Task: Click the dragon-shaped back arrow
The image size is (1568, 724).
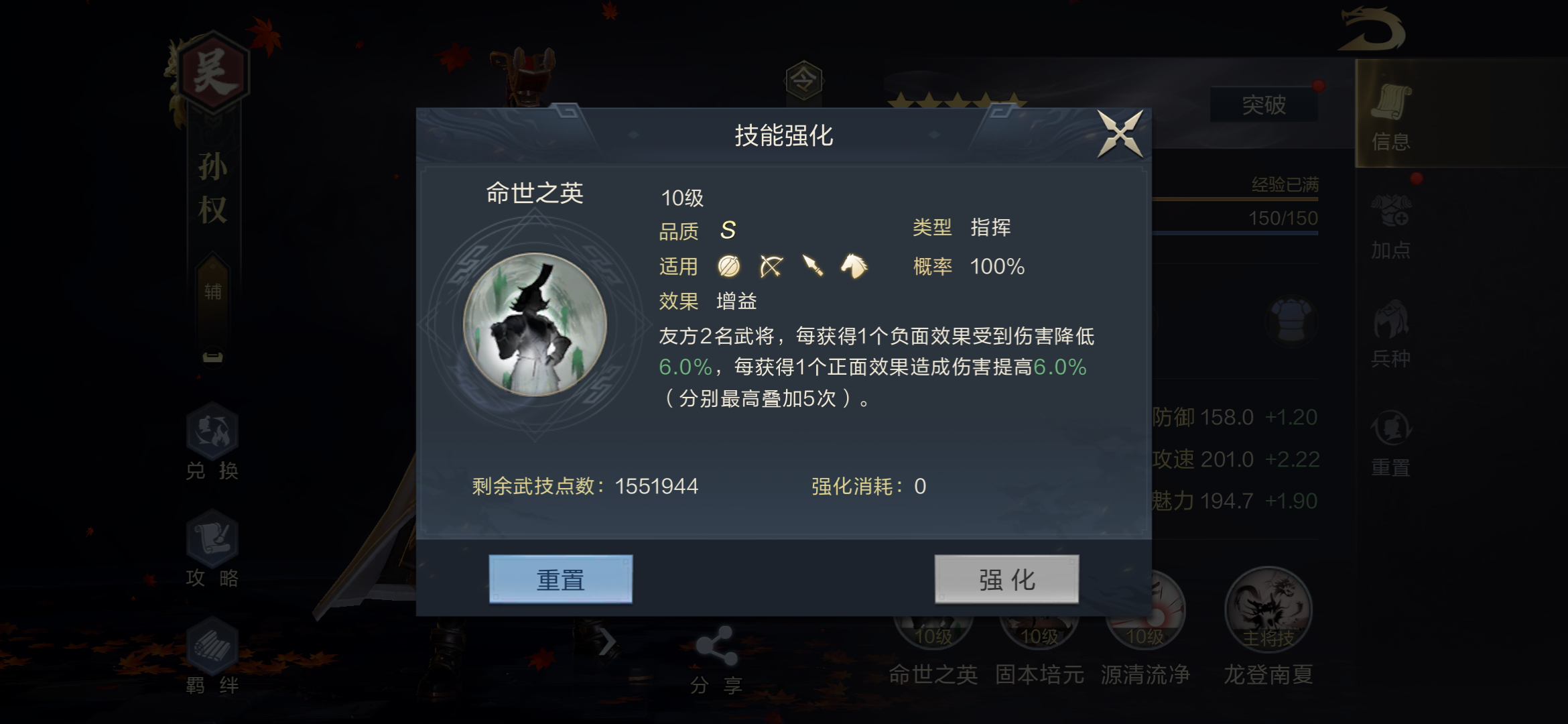Action: click(x=1372, y=29)
